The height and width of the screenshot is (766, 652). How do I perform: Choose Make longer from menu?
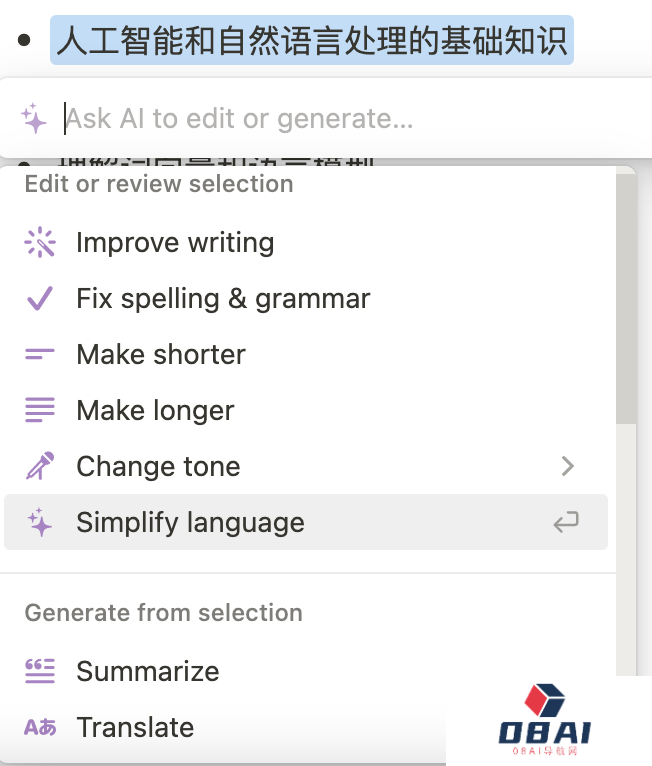click(x=155, y=411)
